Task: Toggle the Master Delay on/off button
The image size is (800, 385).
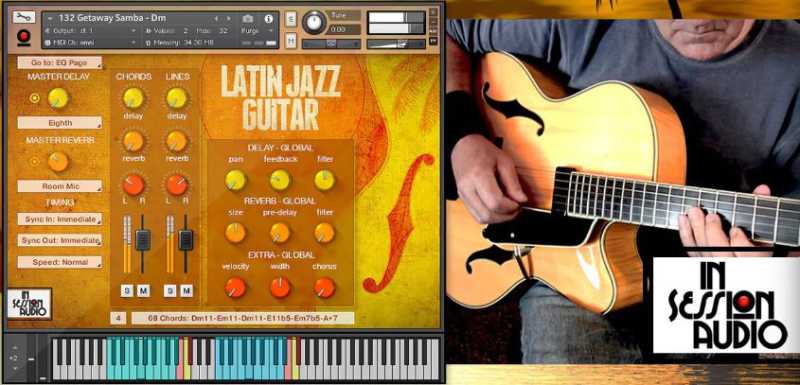Action: coord(35,98)
